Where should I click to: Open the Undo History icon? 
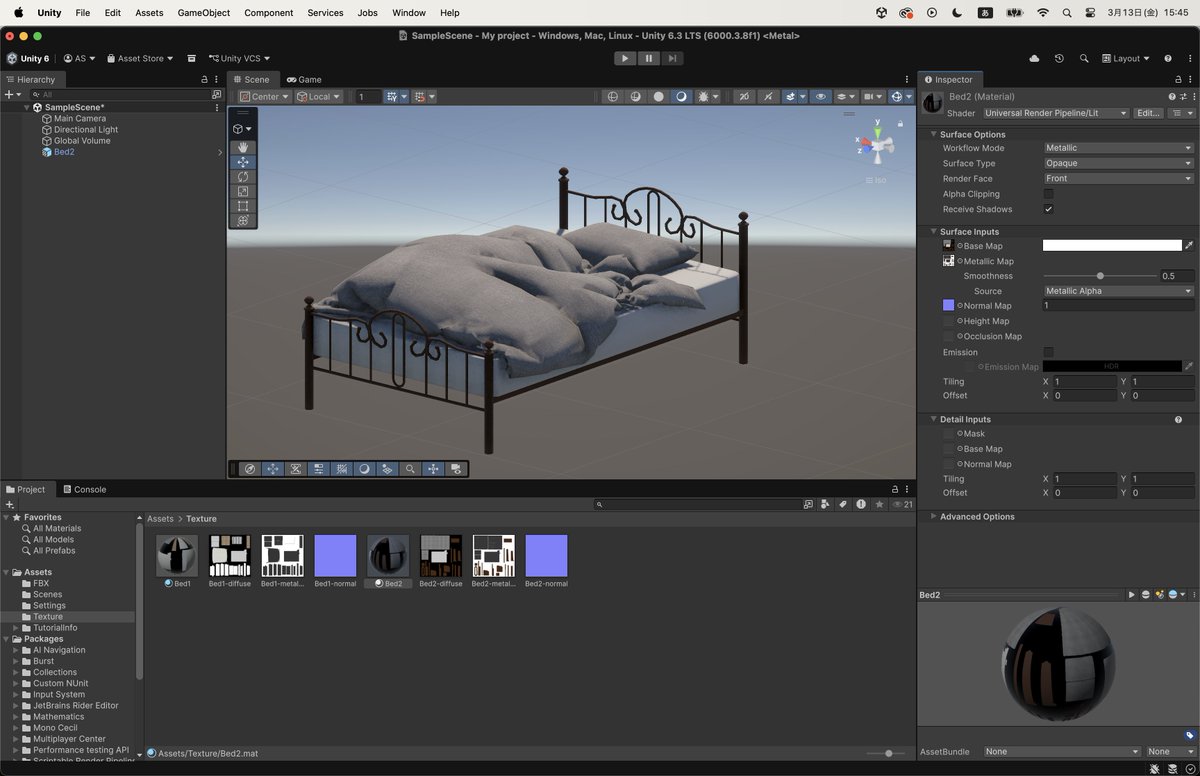pyautogui.click(x=1059, y=59)
